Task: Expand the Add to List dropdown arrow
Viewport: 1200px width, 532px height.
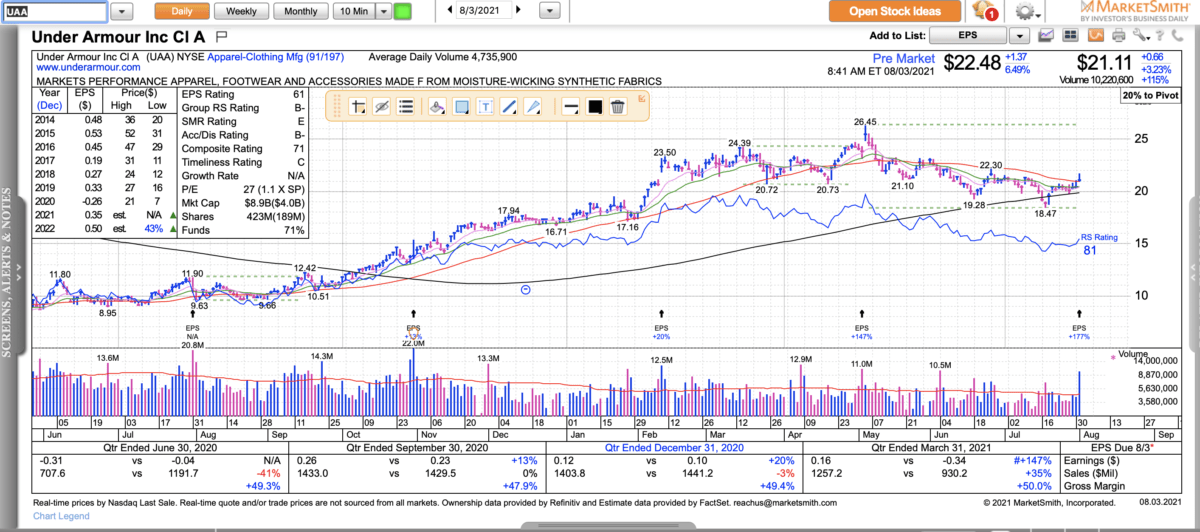Action: tap(1019, 35)
